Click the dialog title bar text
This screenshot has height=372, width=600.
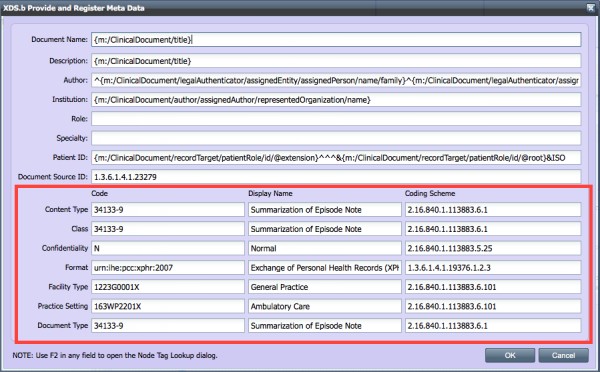click(74, 8)
